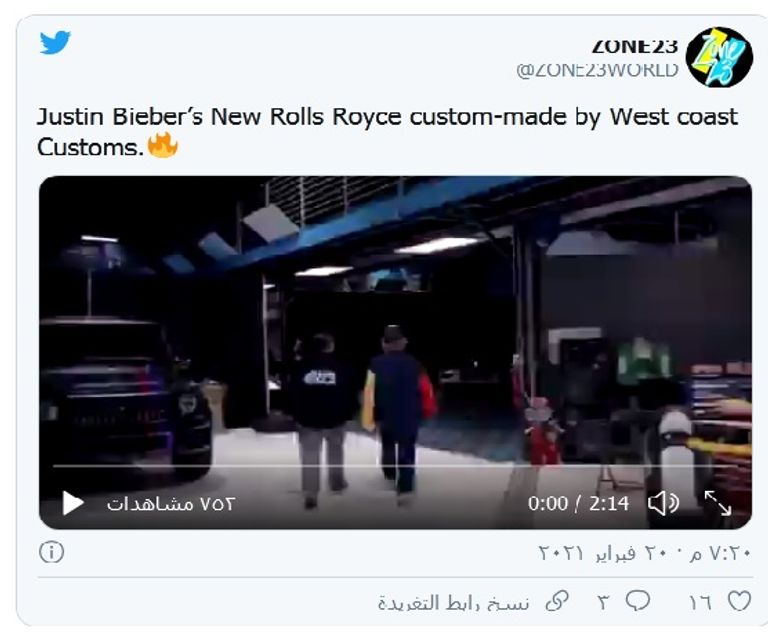
Task: Click the ZONE23 display name
Action: tap(634, 46)
